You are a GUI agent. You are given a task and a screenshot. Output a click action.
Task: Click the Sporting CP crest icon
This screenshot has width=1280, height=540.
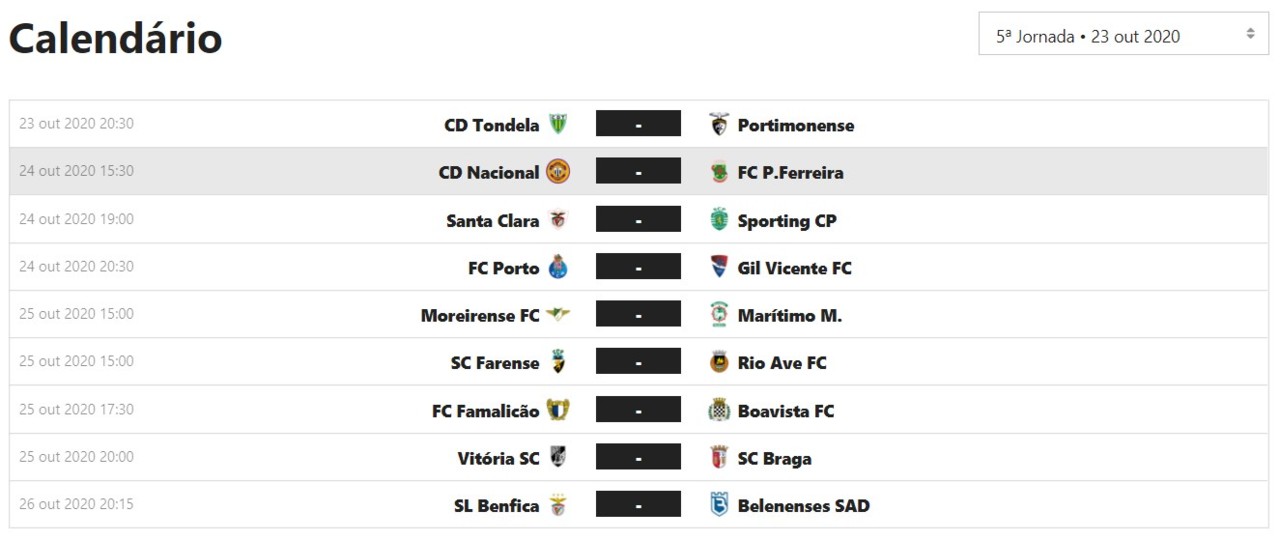719,220
